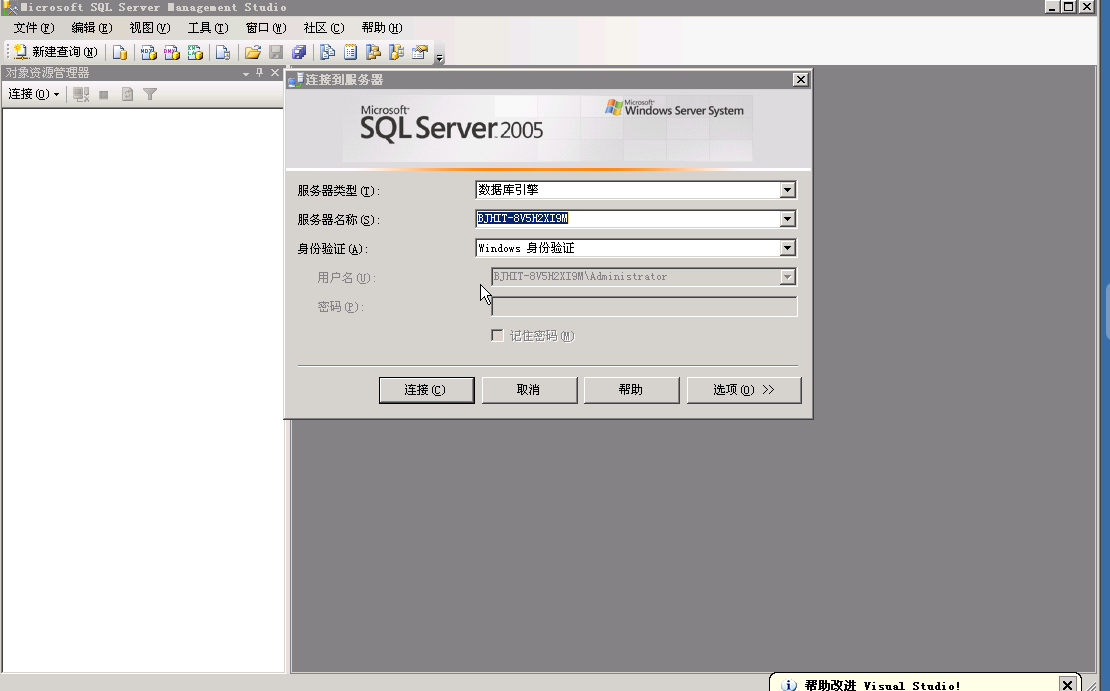Open the 工具(T) menu
This screenshot has width=1110, height=691.
[x=208, y=28]
